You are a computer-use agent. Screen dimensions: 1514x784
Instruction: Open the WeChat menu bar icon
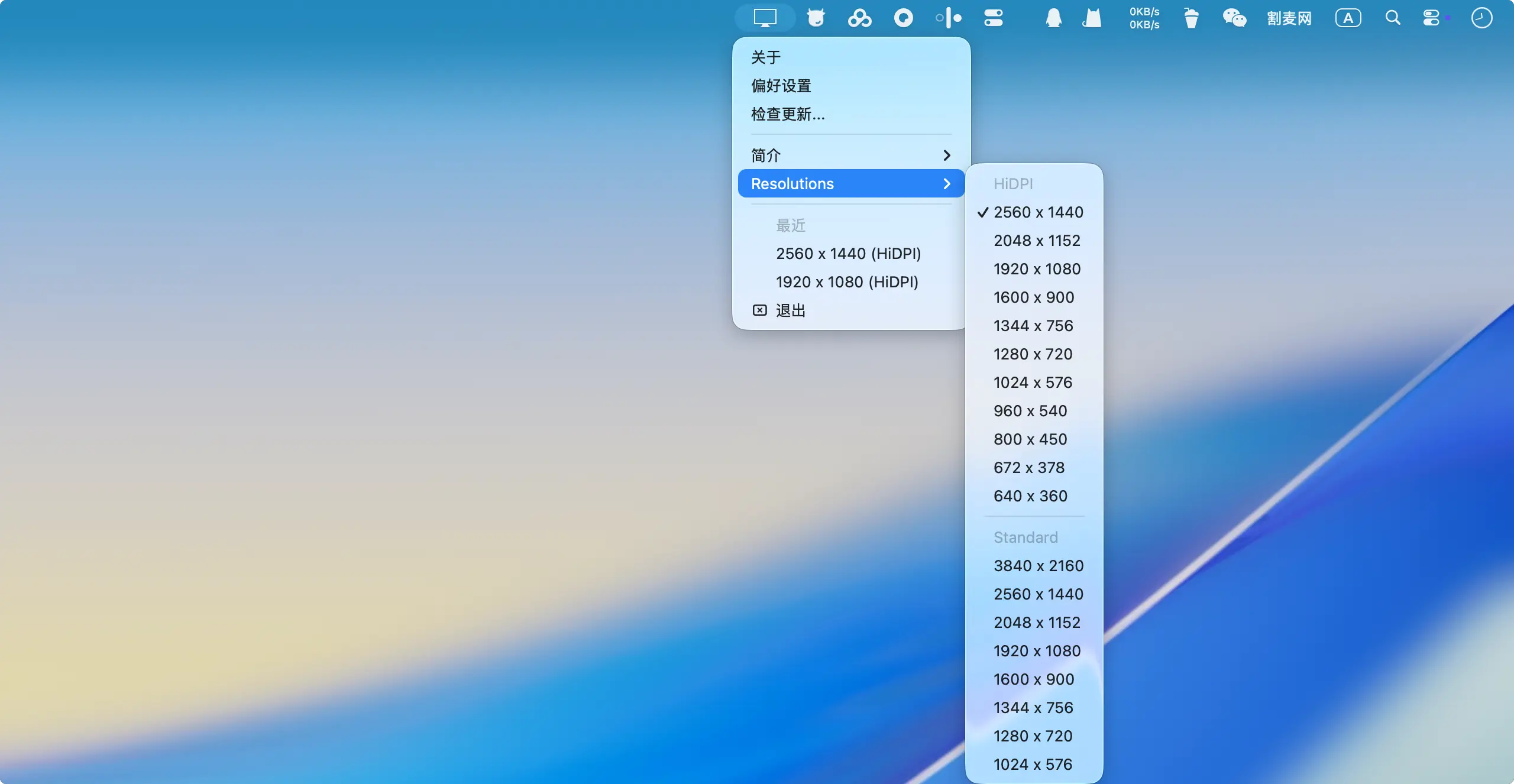[1234, 18]
